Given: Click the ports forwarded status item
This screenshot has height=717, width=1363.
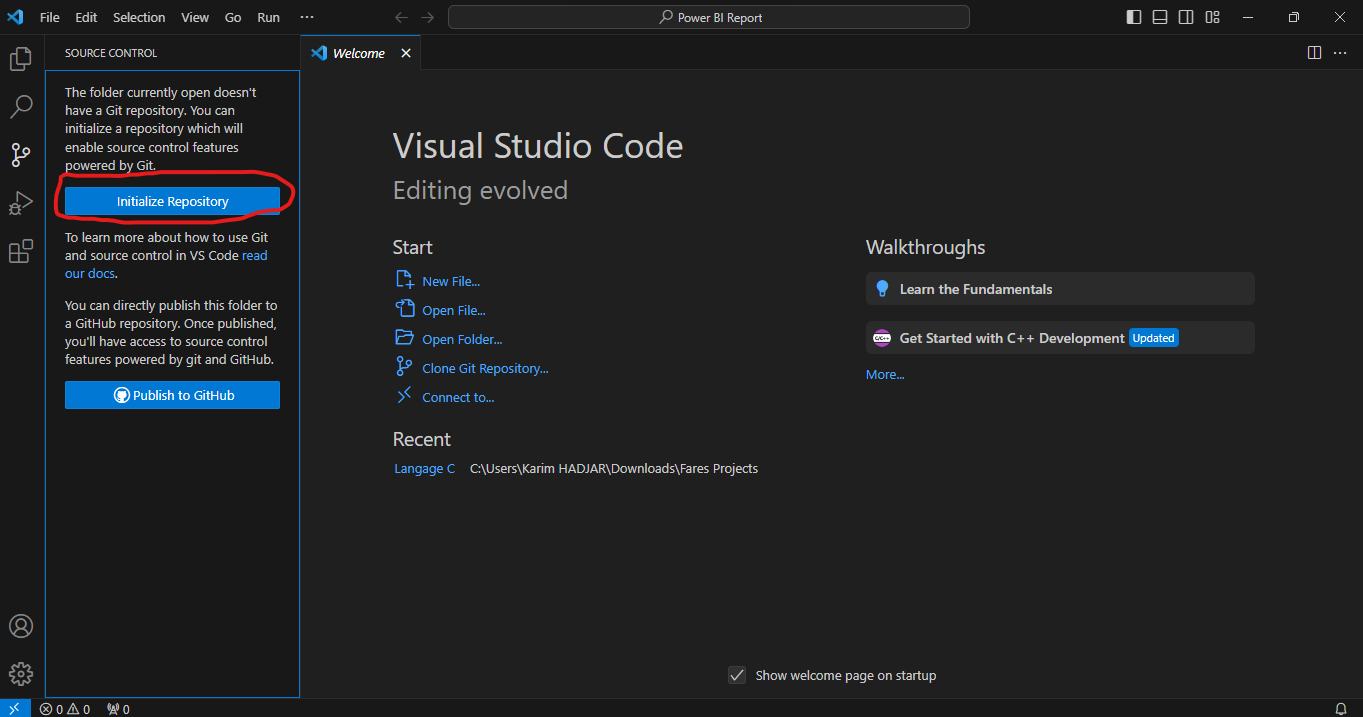Looking at the screenshot, I should 118,709.
